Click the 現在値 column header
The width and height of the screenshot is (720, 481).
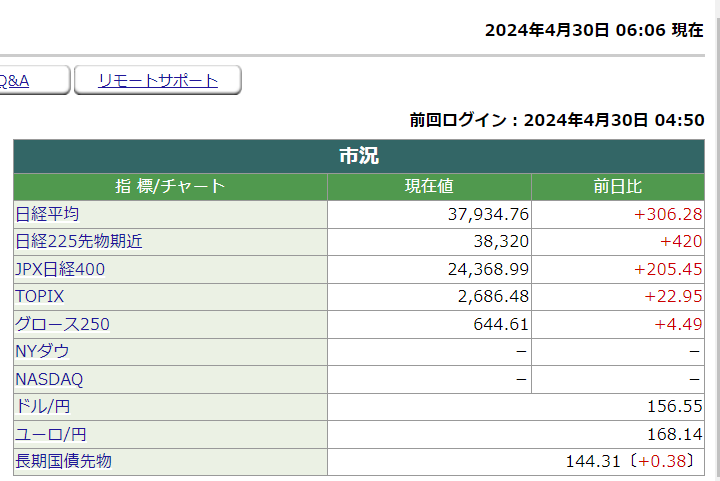click(429, 187)
